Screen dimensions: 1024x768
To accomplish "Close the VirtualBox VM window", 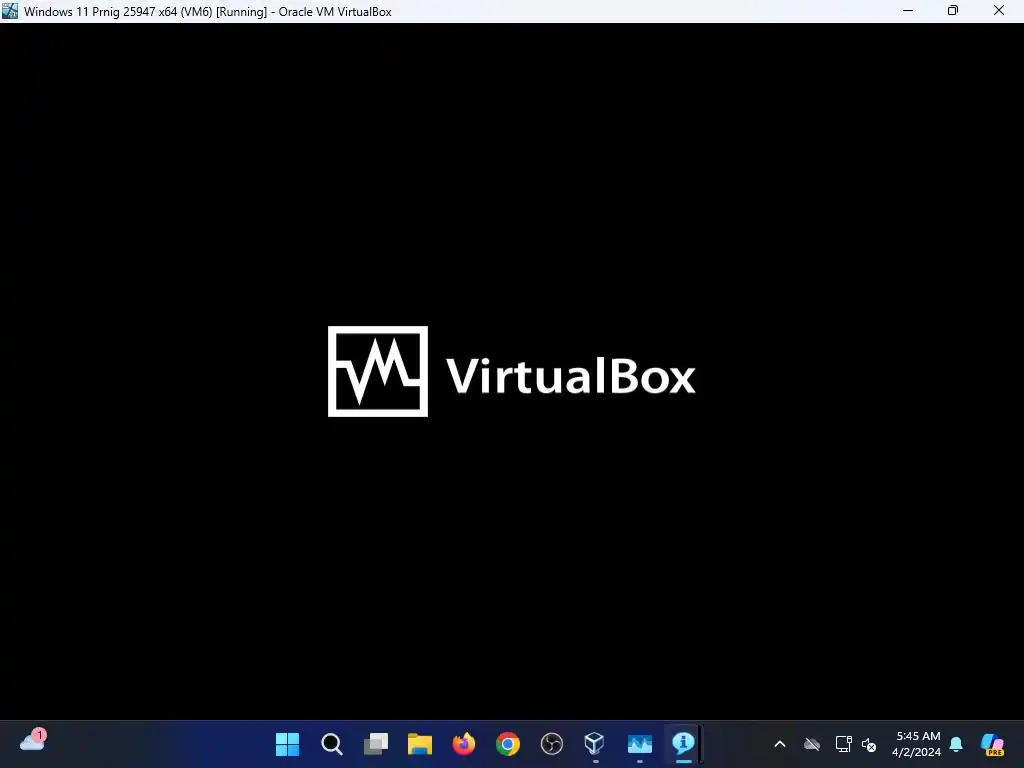I will pyautogui.click(x=999, y=11).
